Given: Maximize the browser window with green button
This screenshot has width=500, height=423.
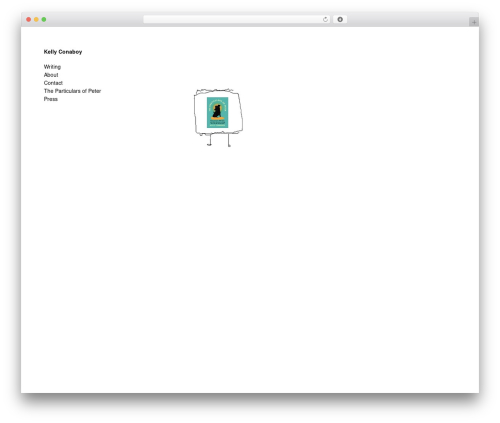Looking at the screenshot, I should [44, 20].
